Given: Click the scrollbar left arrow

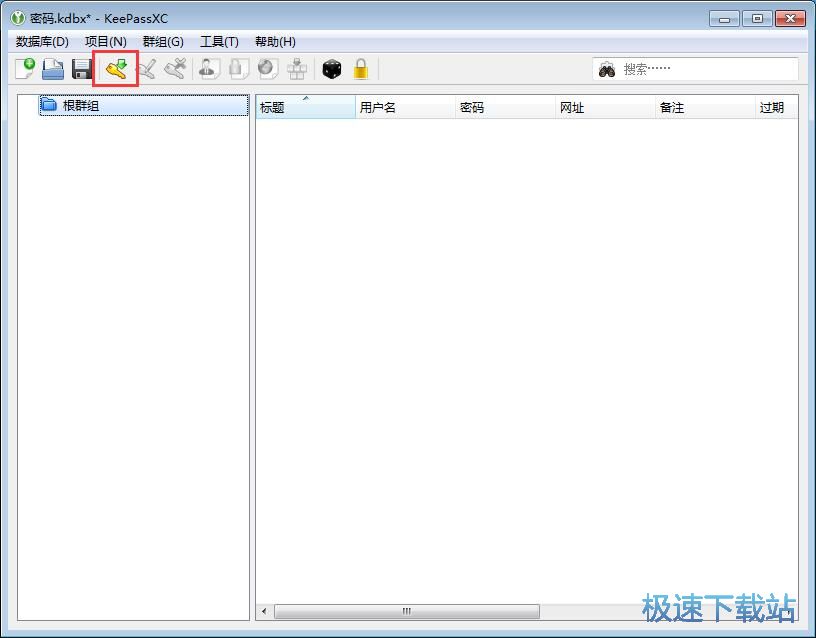Looking at the screenshot, I should point(264,611).
